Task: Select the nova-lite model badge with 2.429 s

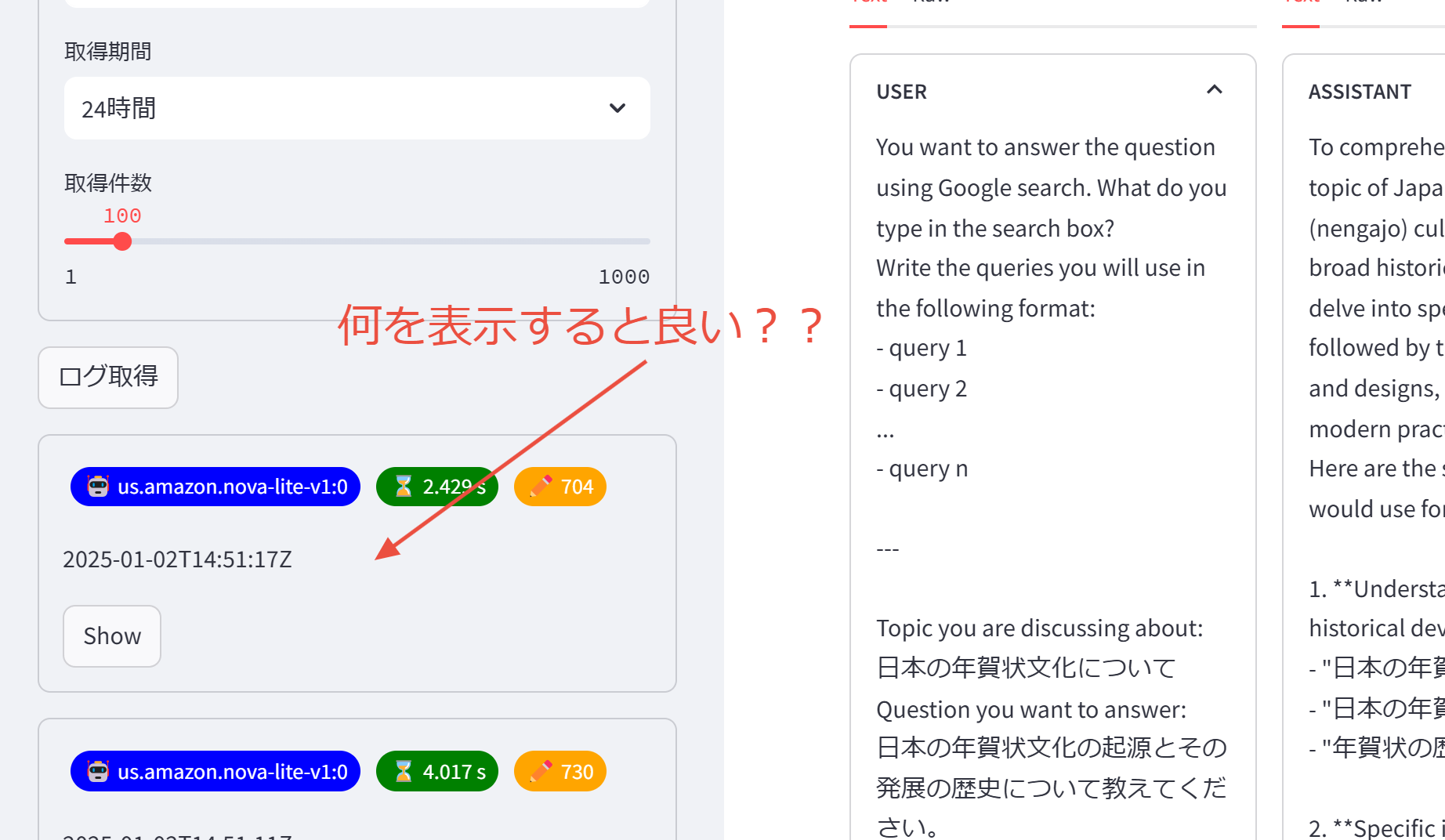Action: [215, 487]
